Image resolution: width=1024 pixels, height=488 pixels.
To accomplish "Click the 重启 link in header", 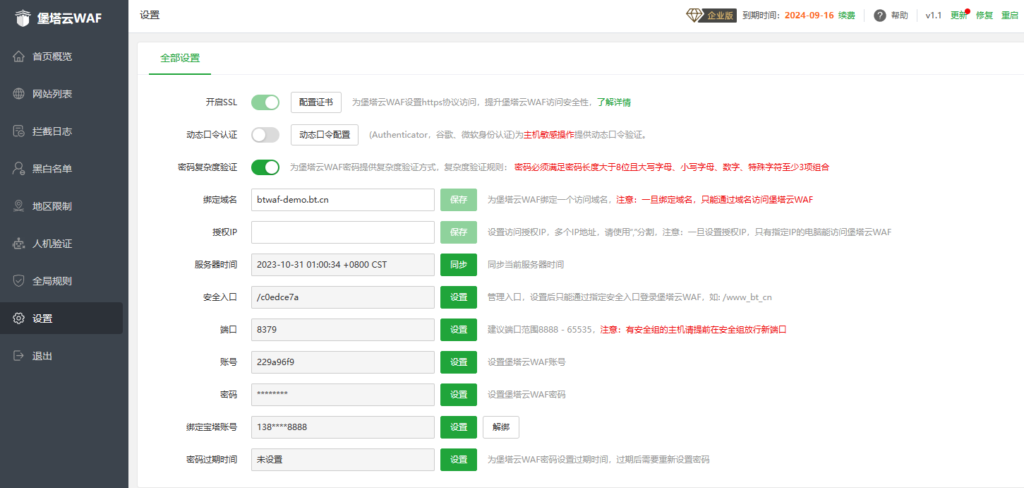I will click(1010, 16).
